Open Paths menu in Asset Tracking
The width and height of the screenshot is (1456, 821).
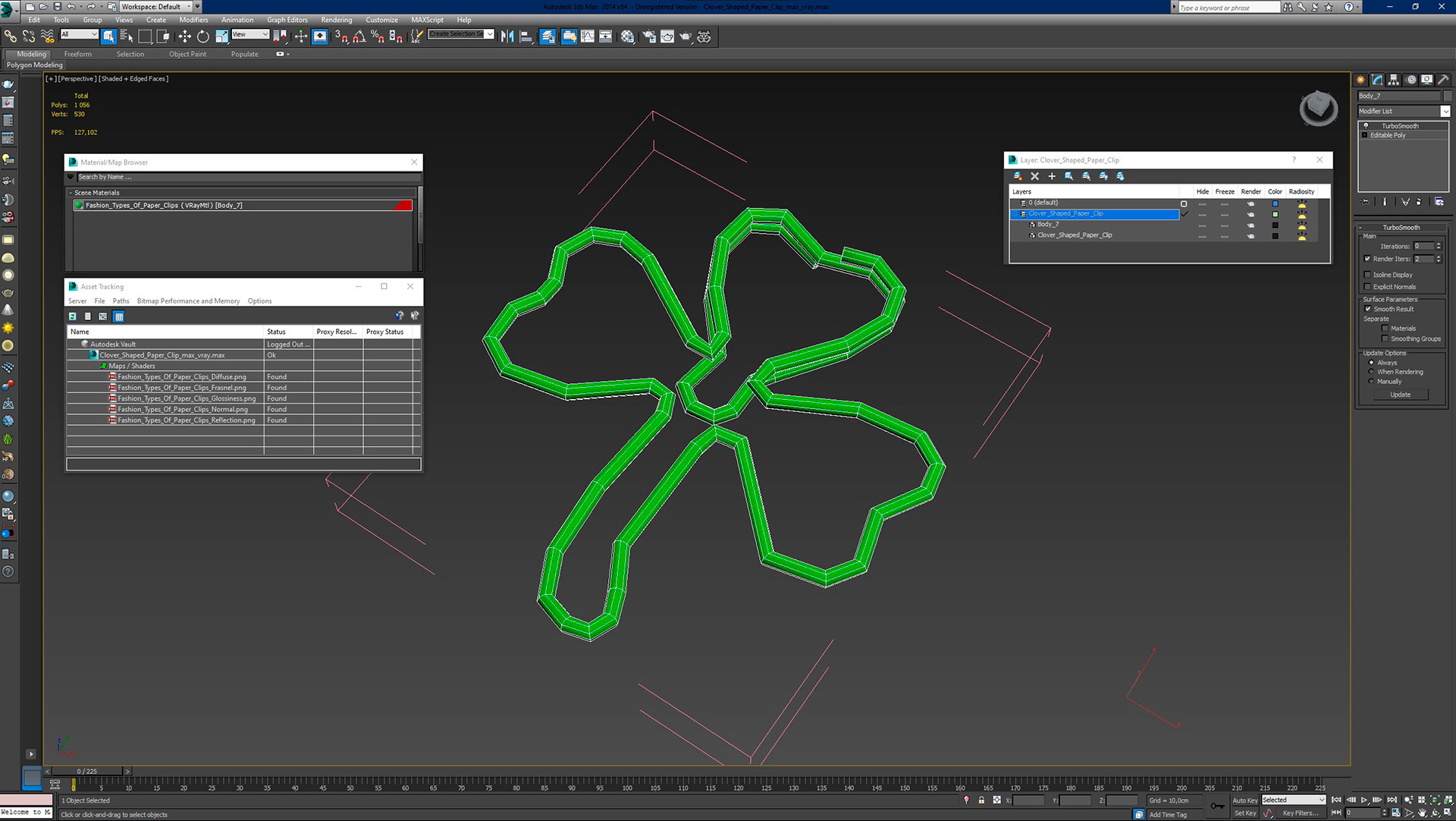121,301
